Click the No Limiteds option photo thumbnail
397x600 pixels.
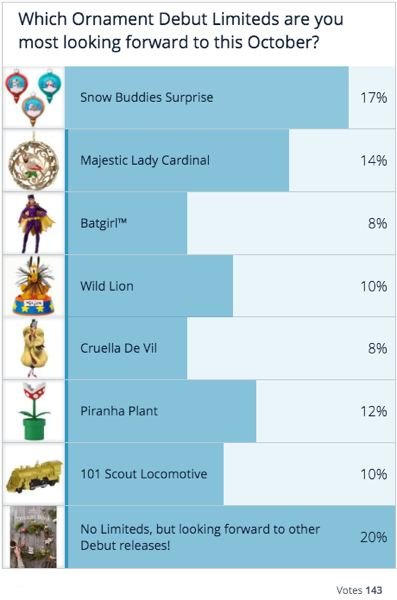33,537
